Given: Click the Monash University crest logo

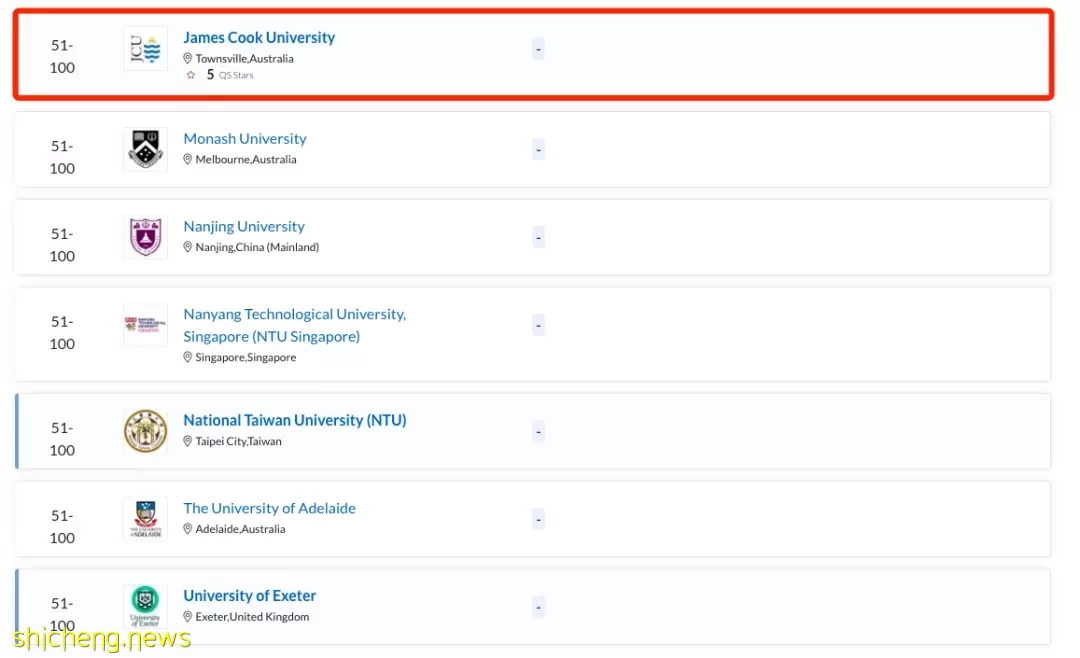Looking at the screenshot, I should pos(145,150).
